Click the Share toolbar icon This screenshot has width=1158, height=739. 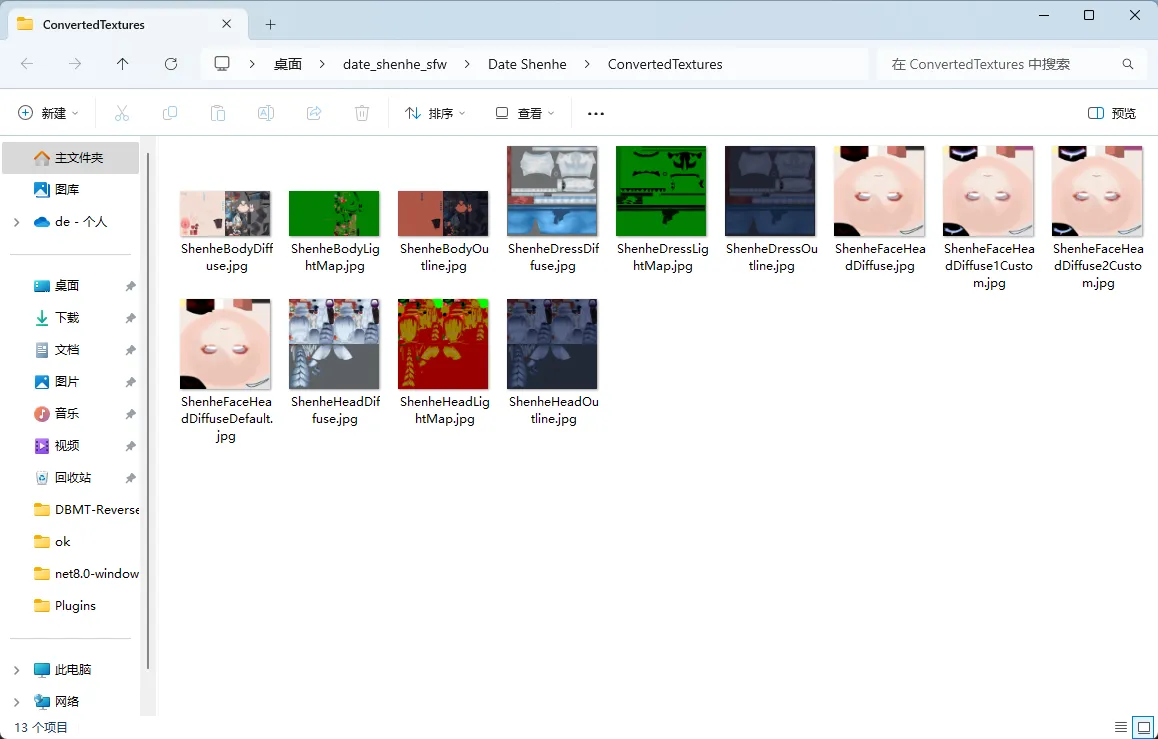click(314, 113)
